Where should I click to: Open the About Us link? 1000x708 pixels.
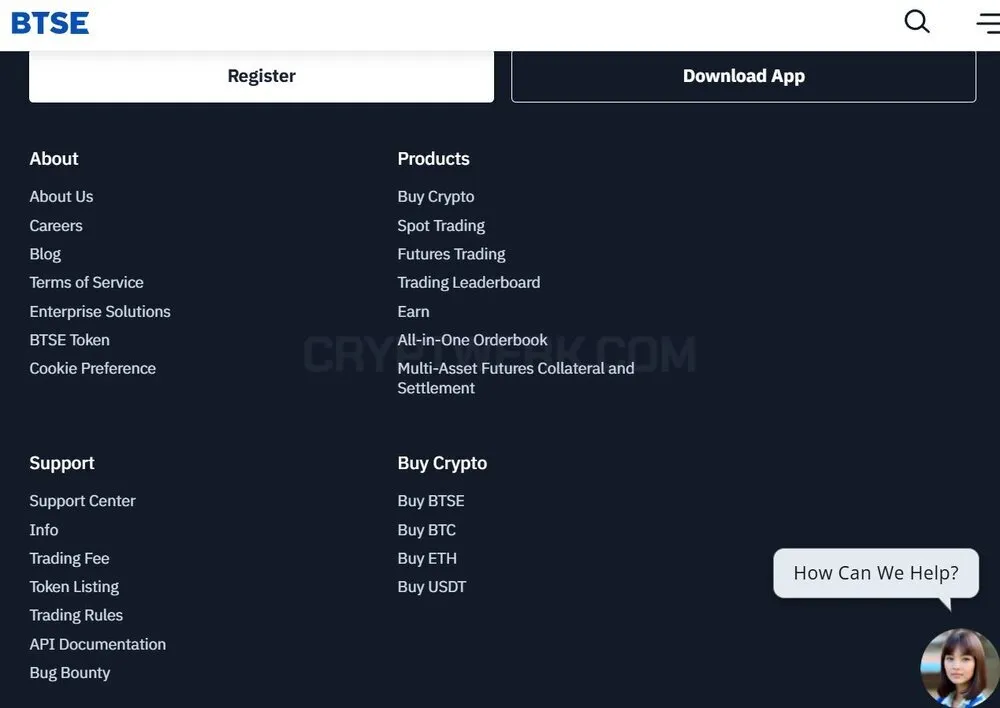[61, 196]
